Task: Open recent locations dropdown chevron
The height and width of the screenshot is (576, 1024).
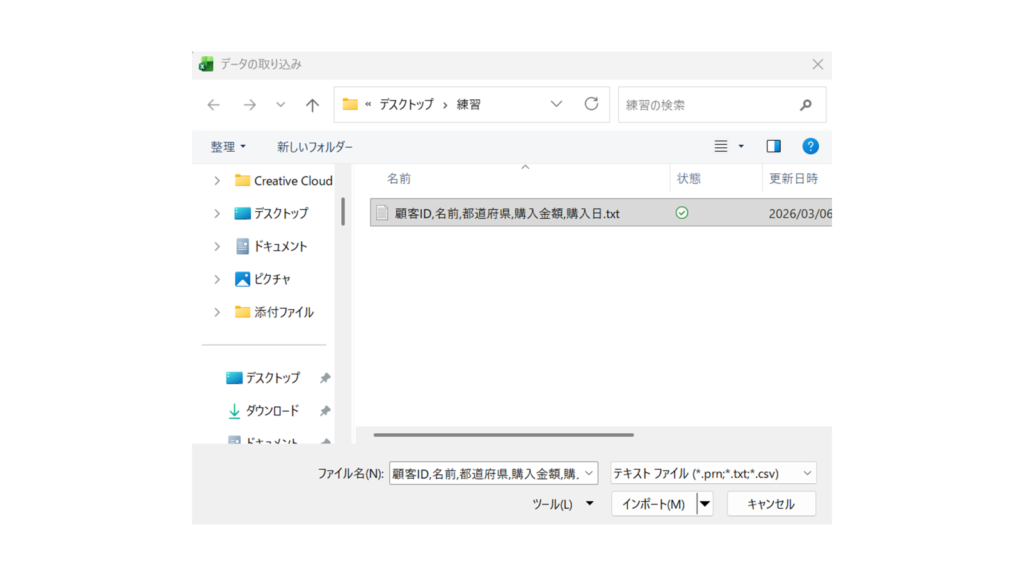Action: click(x=281, y=105)
